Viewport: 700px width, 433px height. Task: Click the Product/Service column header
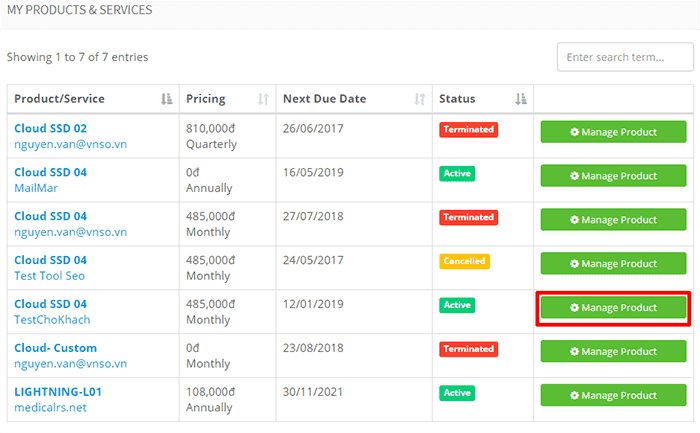pos(93,99)
